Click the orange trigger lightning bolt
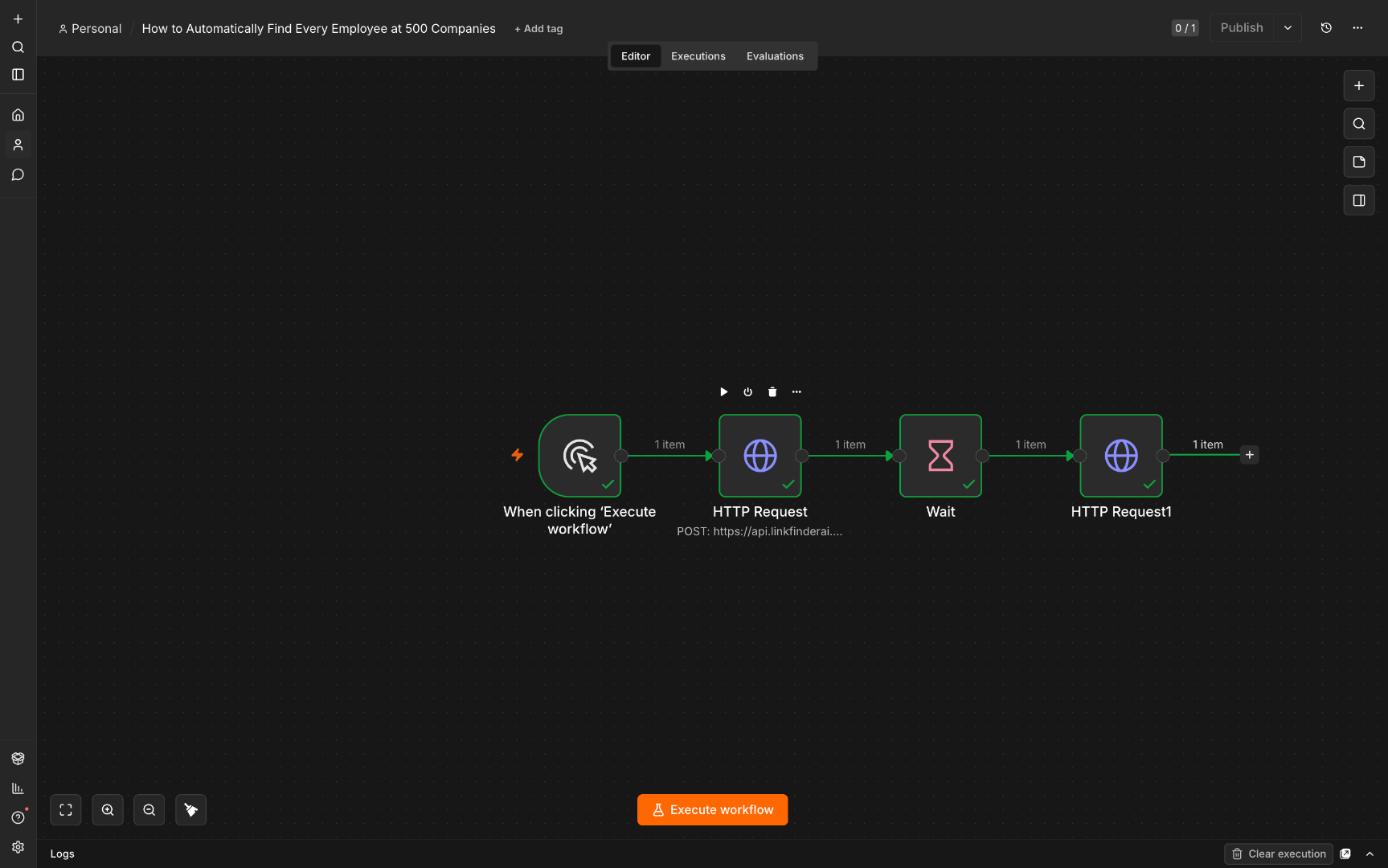 (x=518, y=455)
